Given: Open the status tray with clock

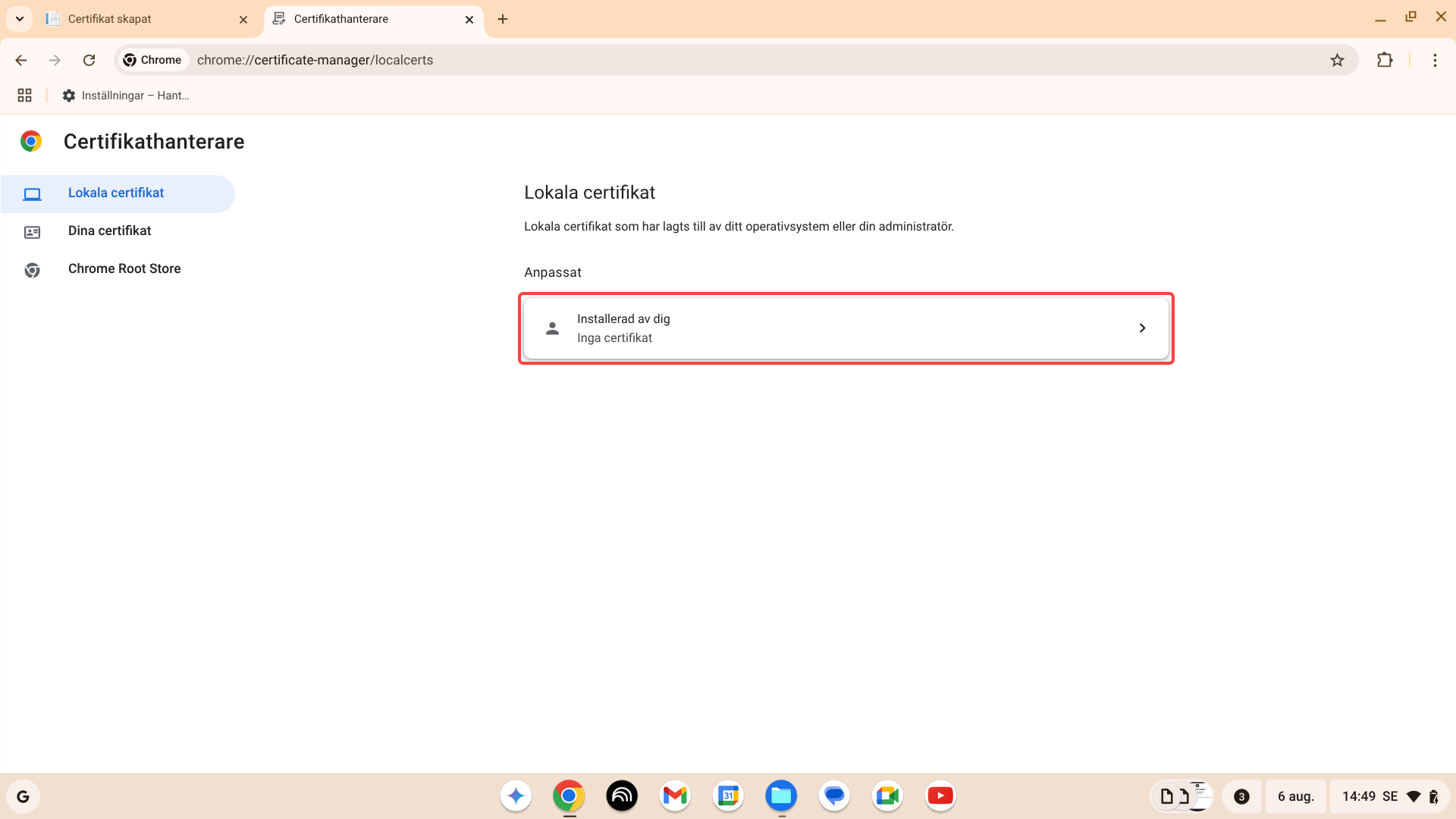Looking at the screenshot, I should tap(1388, 796).
